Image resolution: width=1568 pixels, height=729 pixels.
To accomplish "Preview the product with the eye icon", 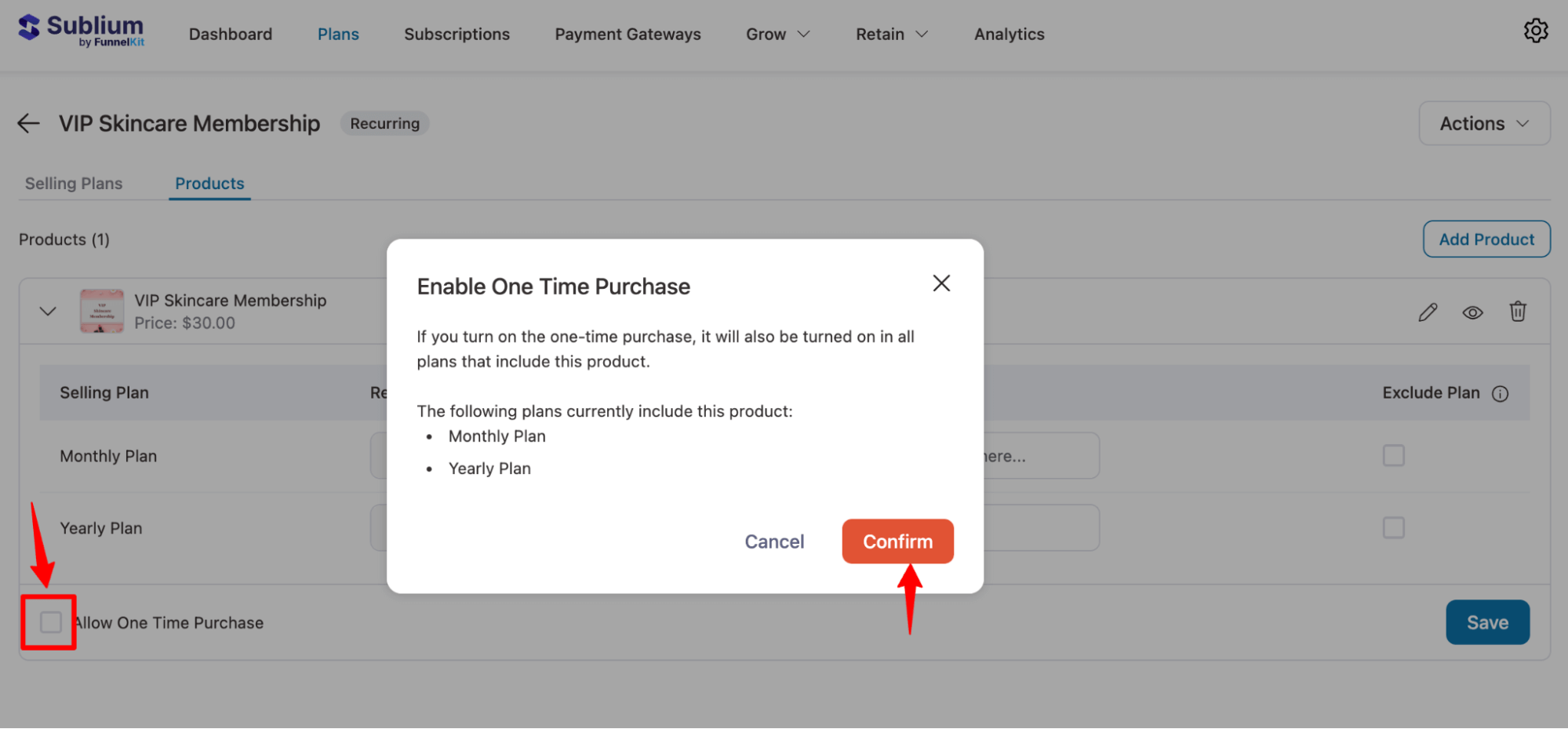I will pyautogui.click(x=1472, y=312).
